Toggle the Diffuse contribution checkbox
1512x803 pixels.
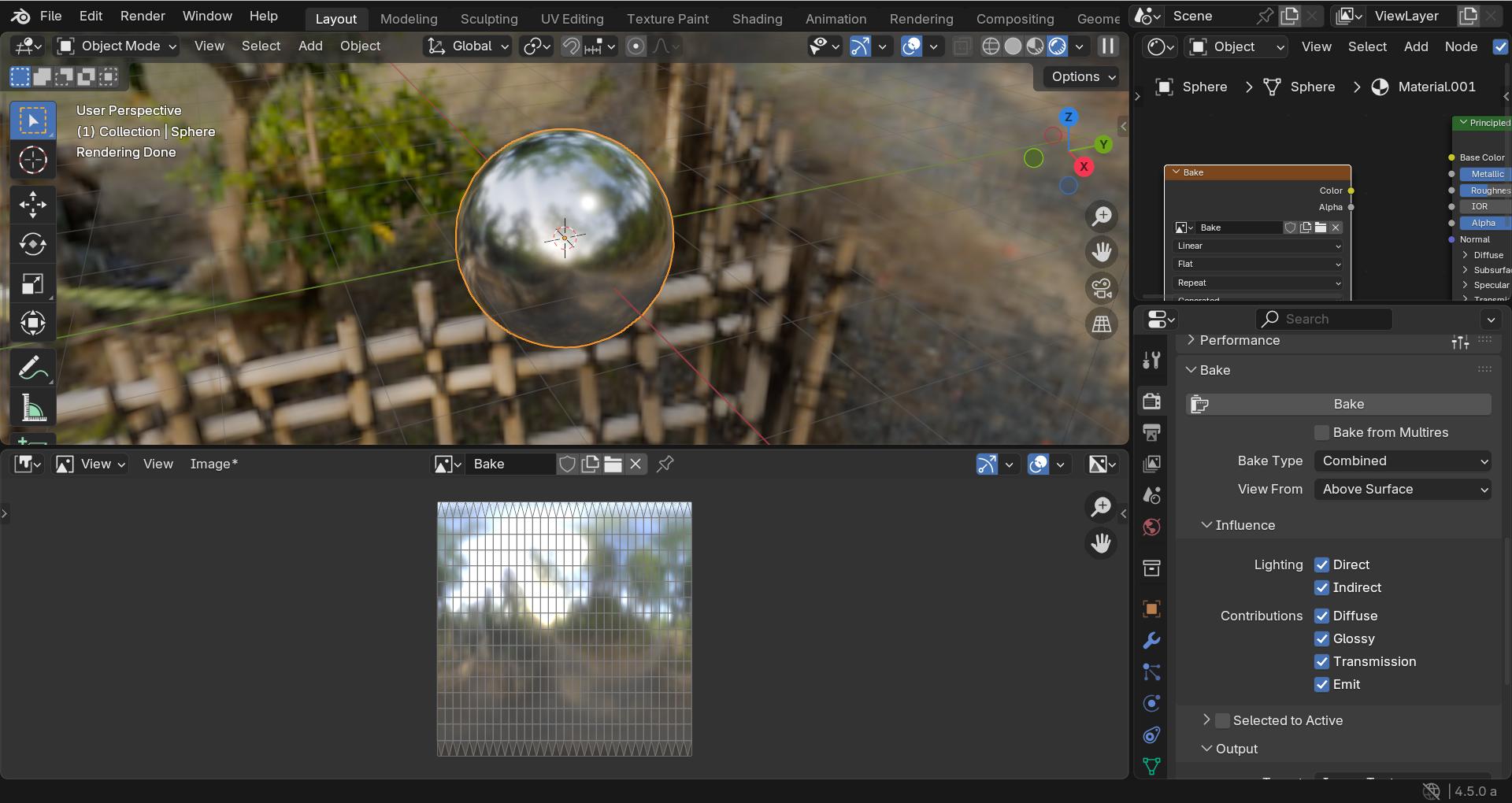coord(1321,616)
